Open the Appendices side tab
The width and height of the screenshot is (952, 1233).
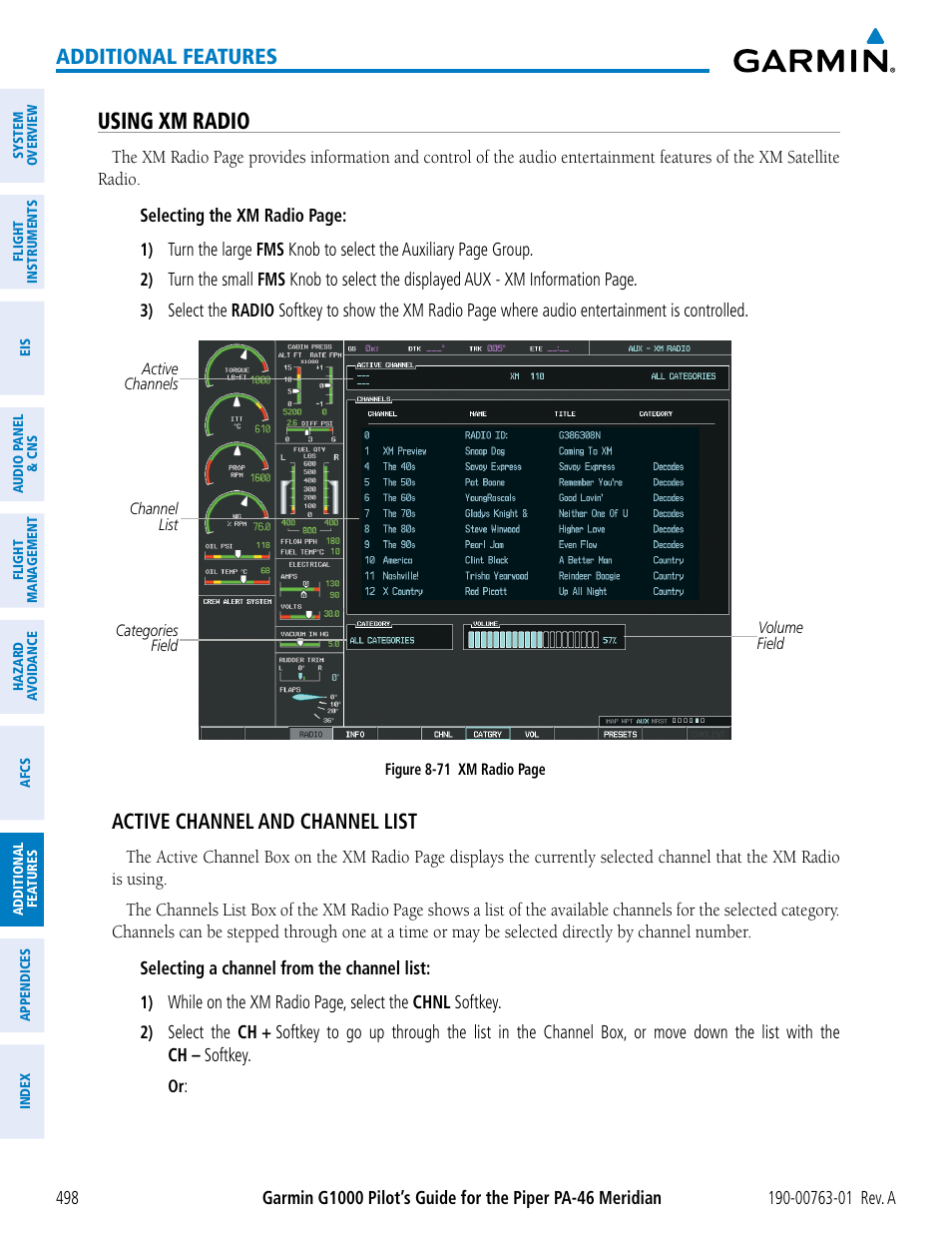[x=22, y=984]
